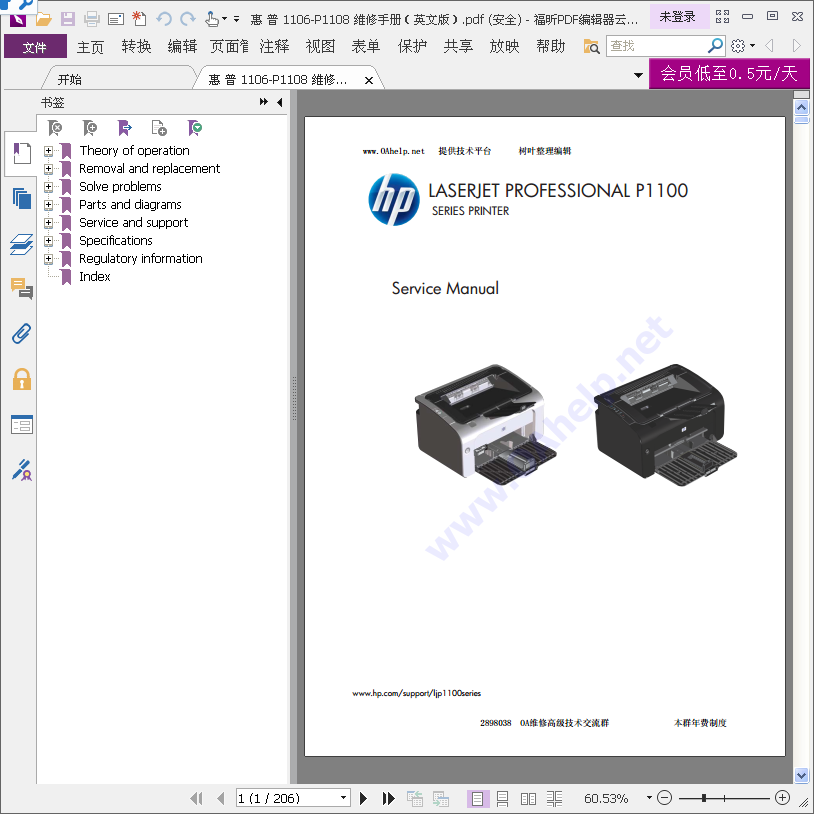Expand Specifications bookmark
The width and height of the screenshot is (814, 814).
coord(48,241)
